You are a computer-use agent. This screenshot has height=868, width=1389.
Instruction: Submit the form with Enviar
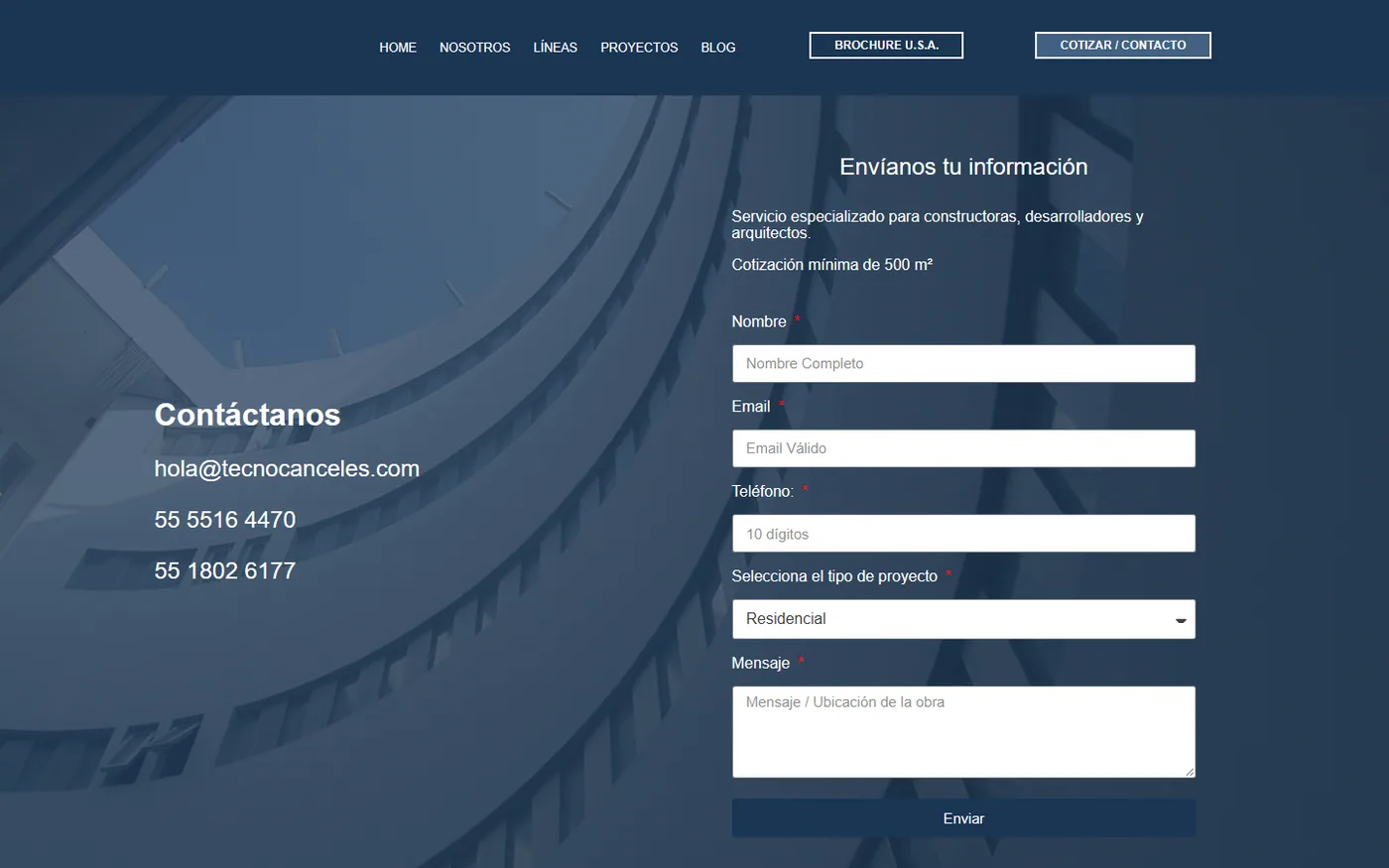click(x=963, y=818)
